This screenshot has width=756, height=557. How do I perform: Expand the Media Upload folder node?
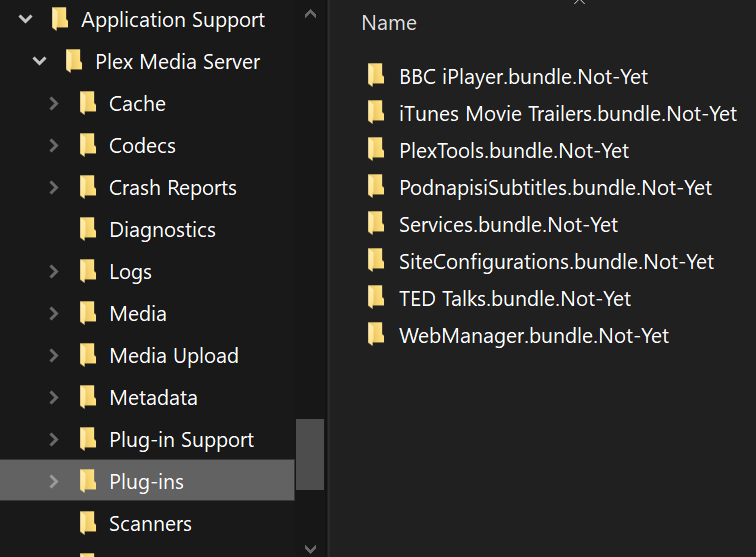pos(54,355)
